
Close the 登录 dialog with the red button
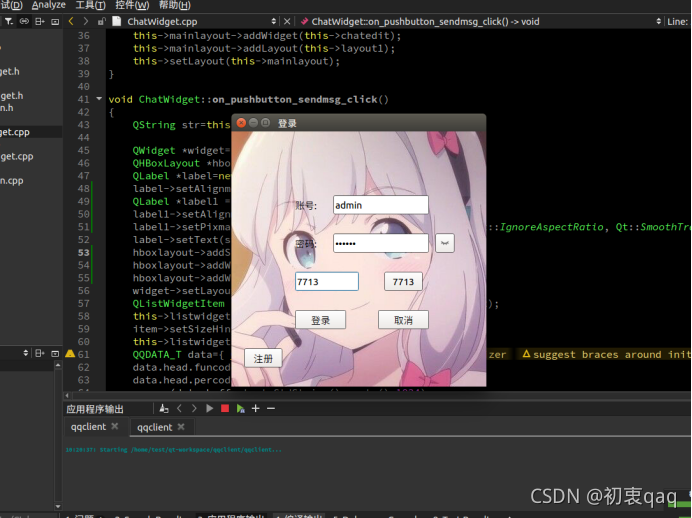[x=241, y=123]
